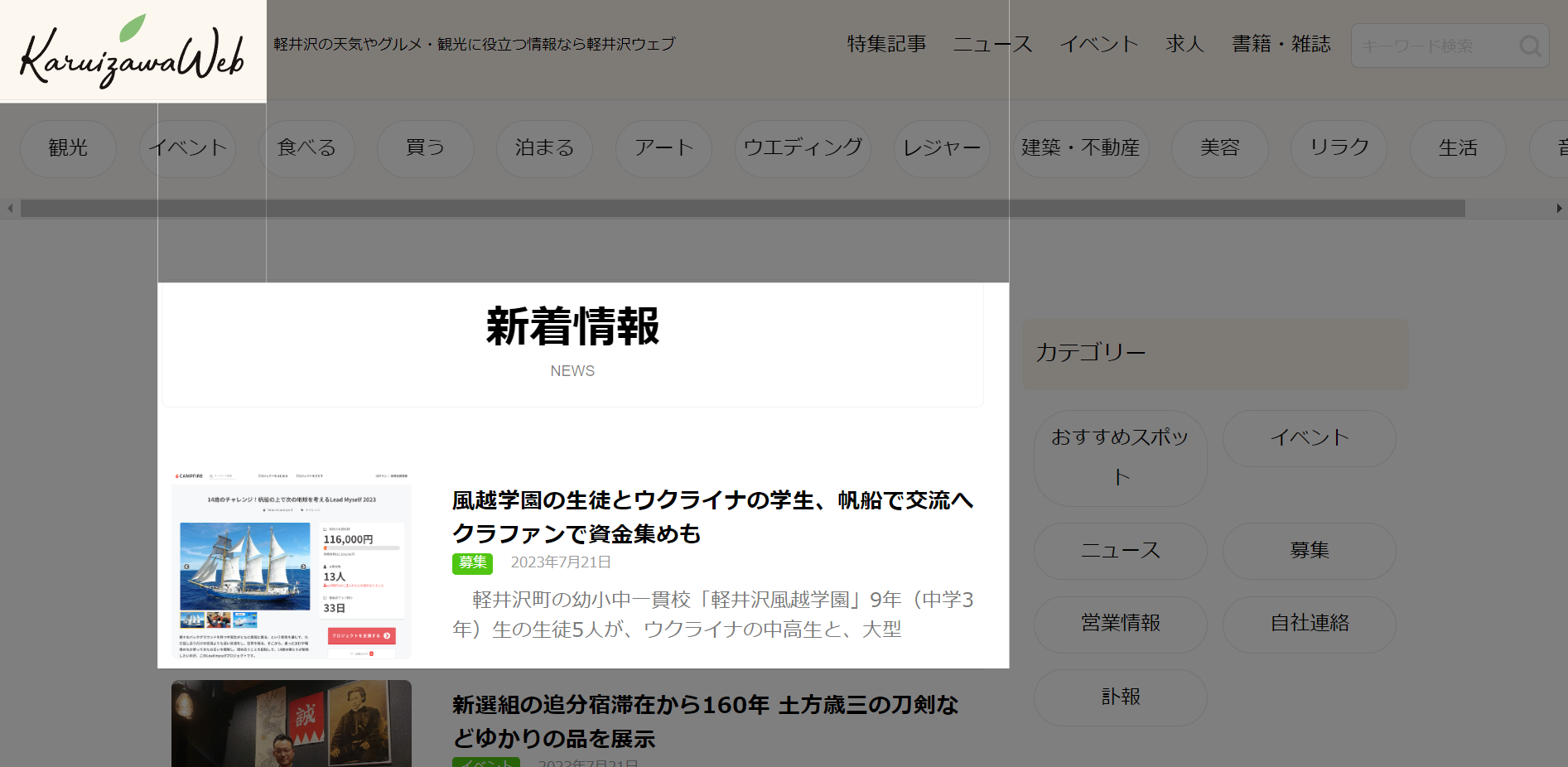This screenshot has width=1568, height=767.
Task: Choose the 建築・不動産 category pill
Action: [1080, 148]
